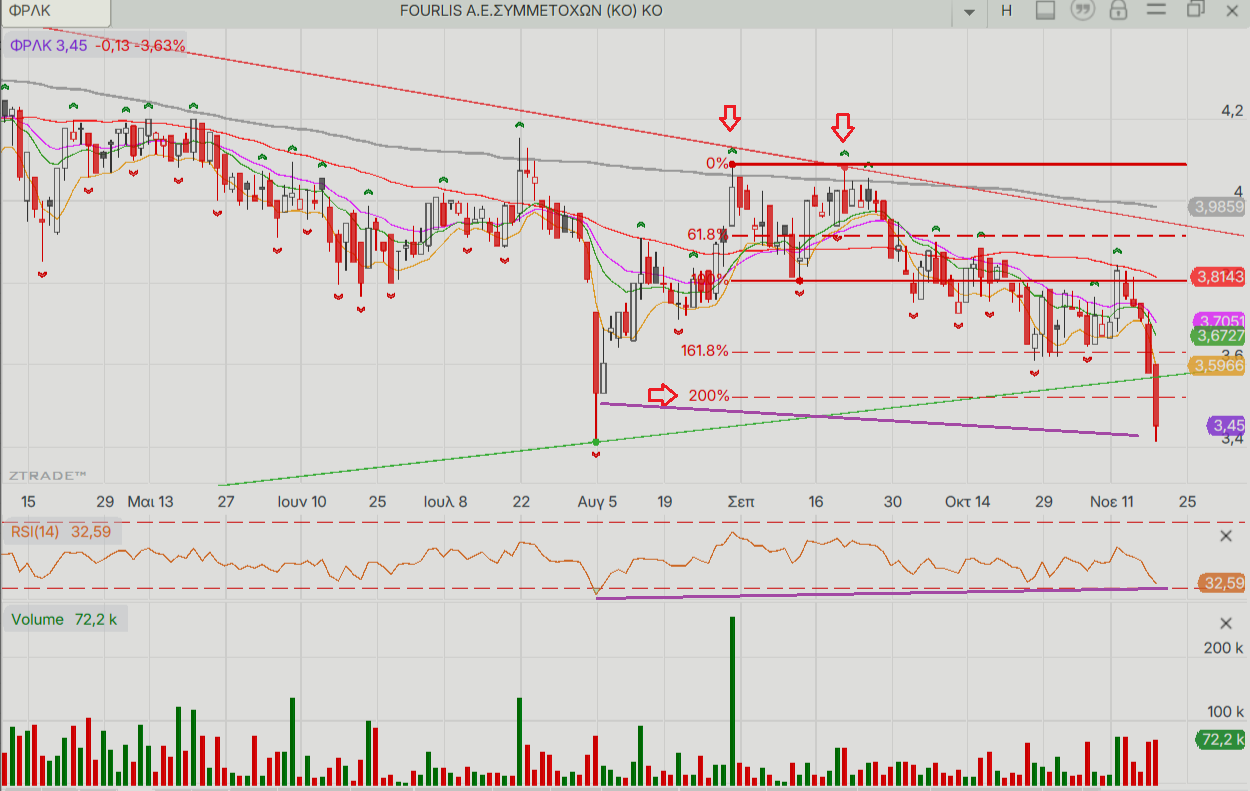The height and width of the screenshot is (791, 1250).
Task: Click the restore window icon
Action: [1195, 10]
